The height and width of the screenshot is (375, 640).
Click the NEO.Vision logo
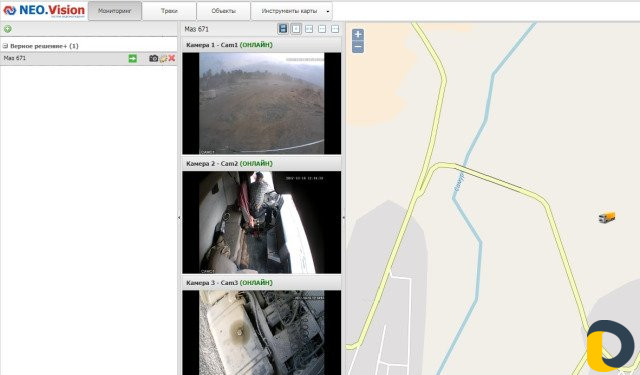point(44,11)
